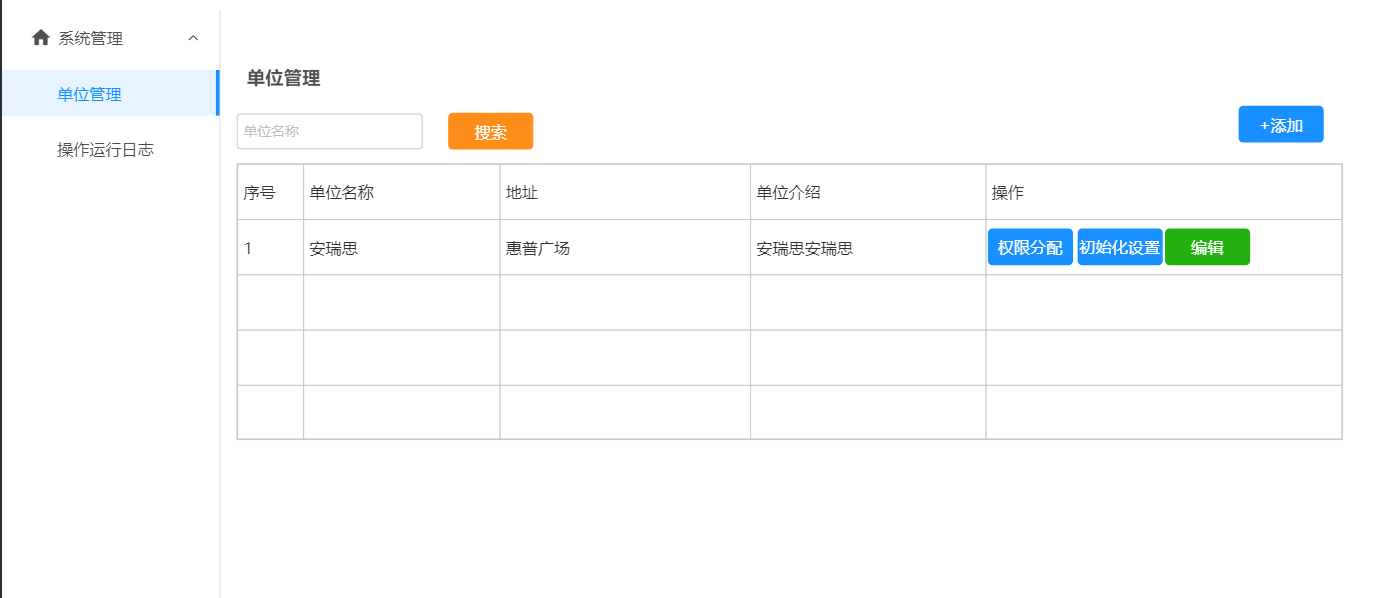Select 单位管理 in the sidebar
1373x598 pixels.
[x=90, y=94]
